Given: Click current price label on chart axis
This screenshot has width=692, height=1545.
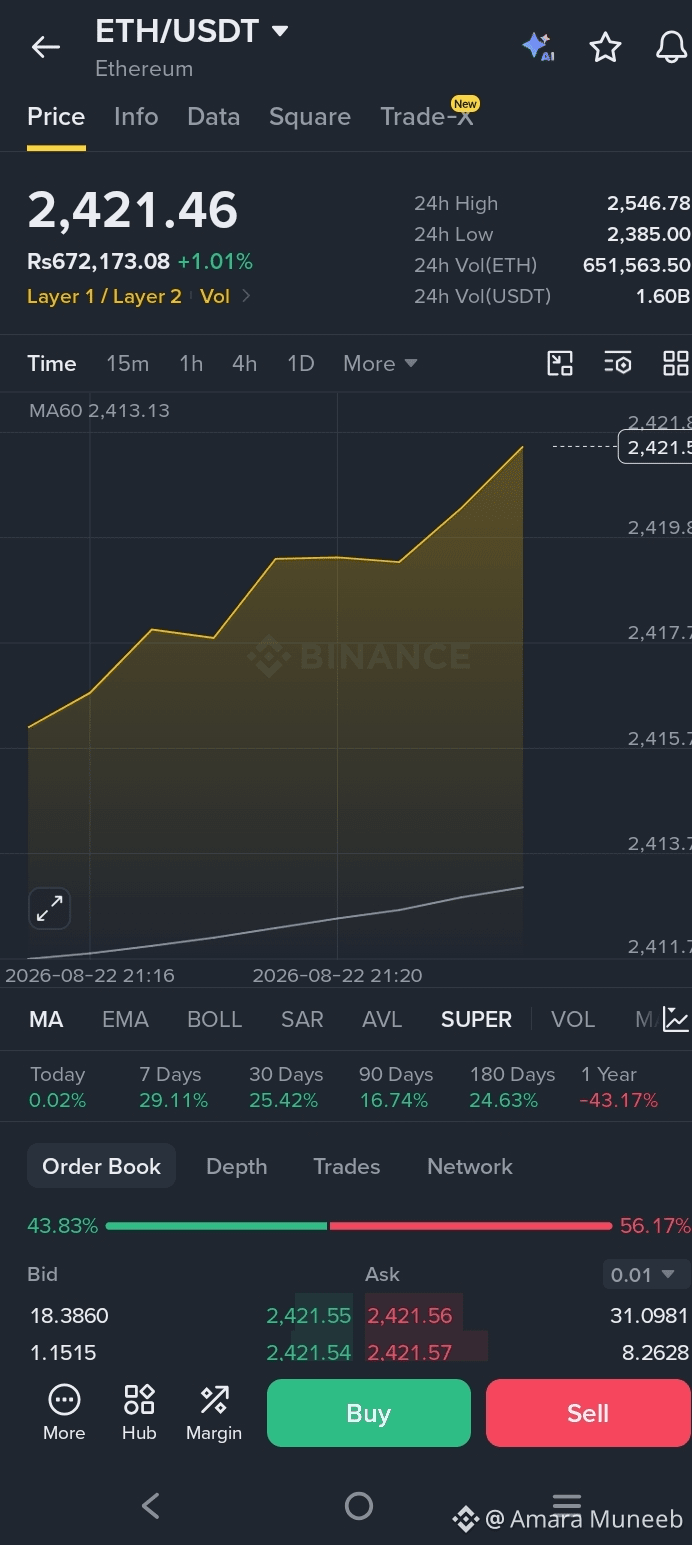Looking at the screenshot, I should (655, 447).
